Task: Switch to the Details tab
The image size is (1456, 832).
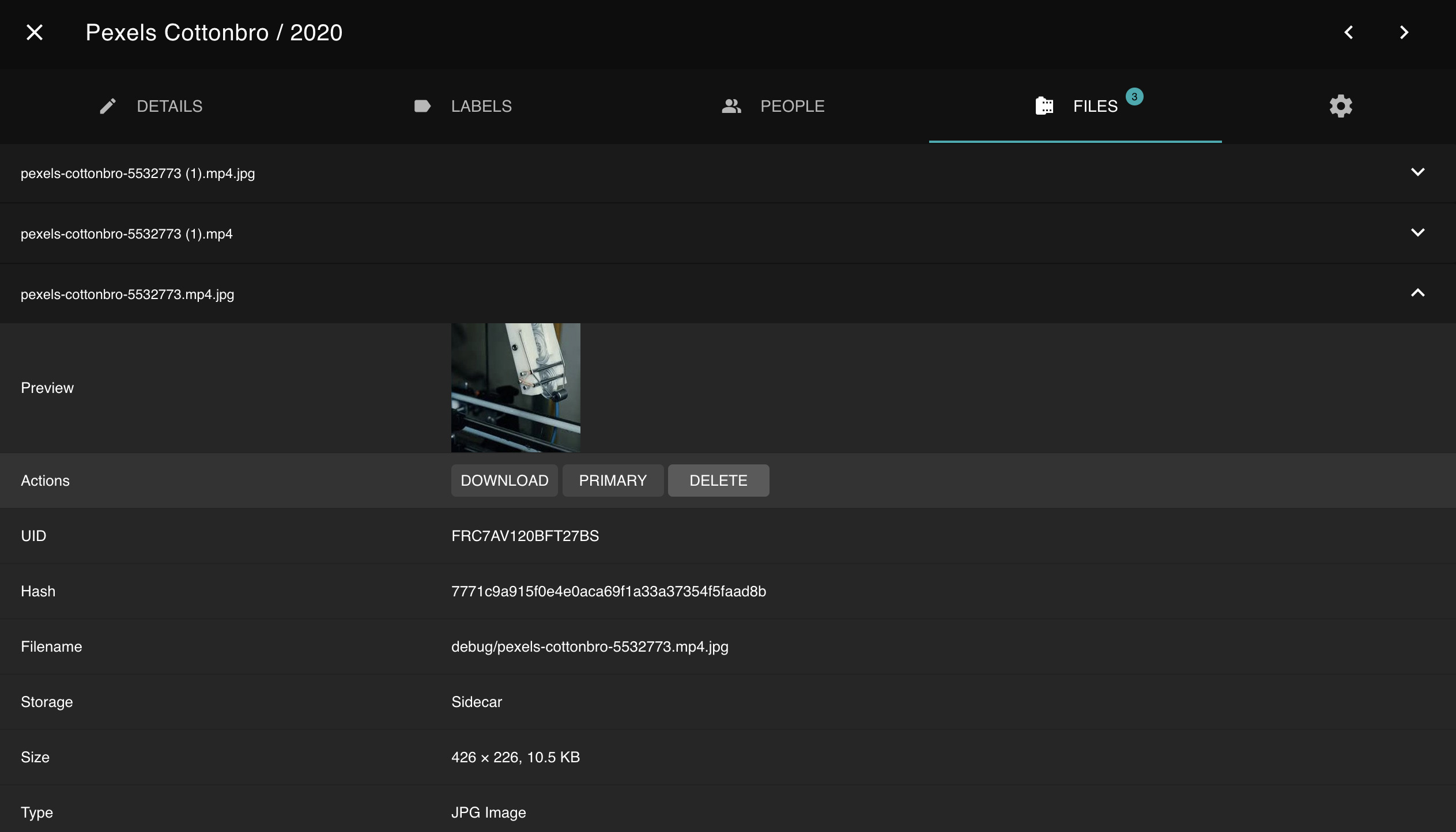Action: [x=169, y=106]
